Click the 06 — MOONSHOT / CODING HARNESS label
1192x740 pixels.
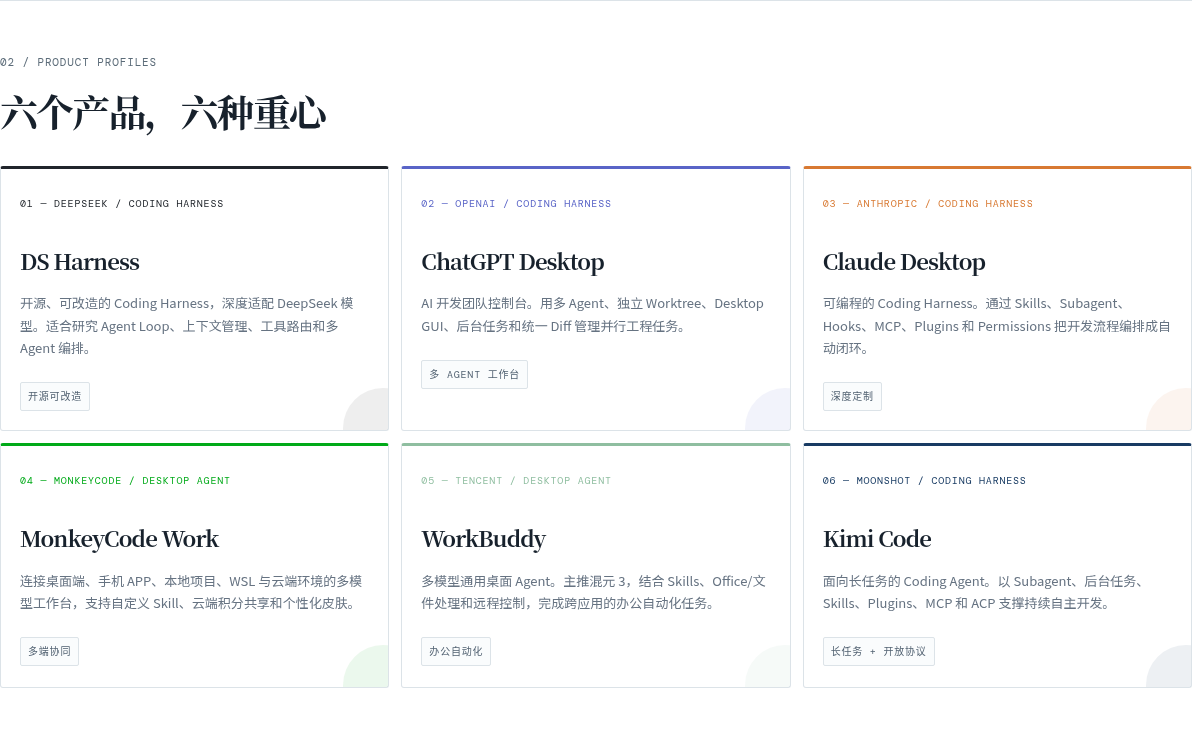pyautogui.click(x=924, y=481)
